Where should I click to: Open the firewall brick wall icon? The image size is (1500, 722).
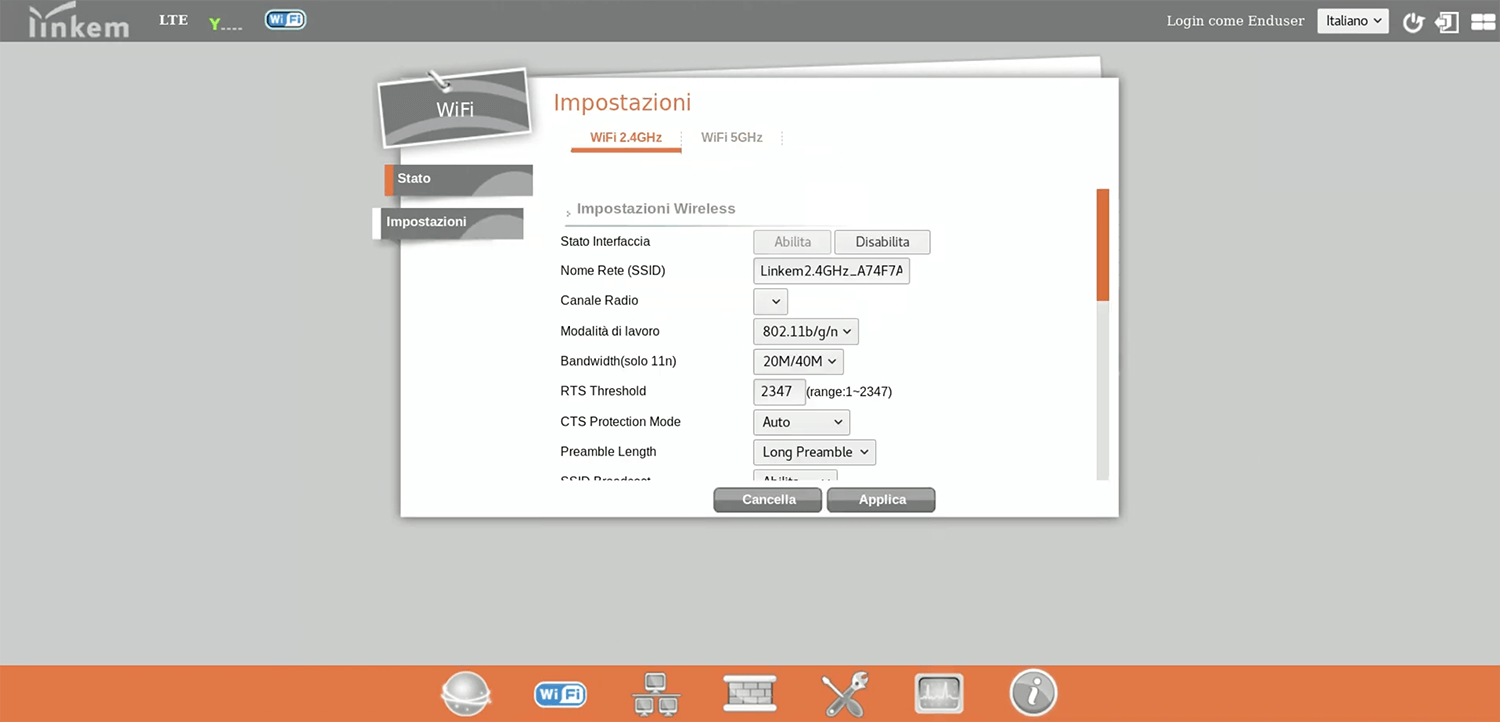pos(749,692)
